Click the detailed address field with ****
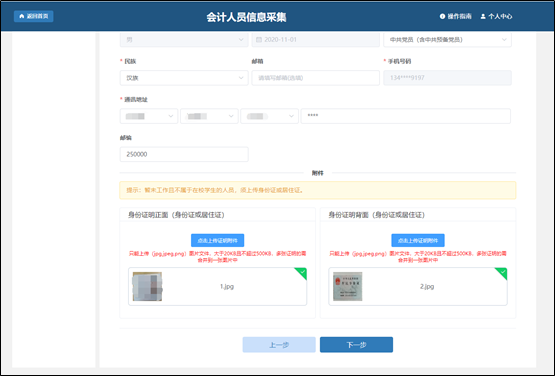 point(406,116)
